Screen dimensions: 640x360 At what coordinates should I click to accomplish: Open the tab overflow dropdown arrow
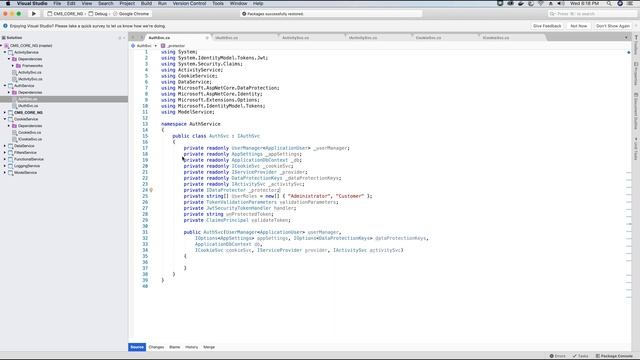coord(626,38)
